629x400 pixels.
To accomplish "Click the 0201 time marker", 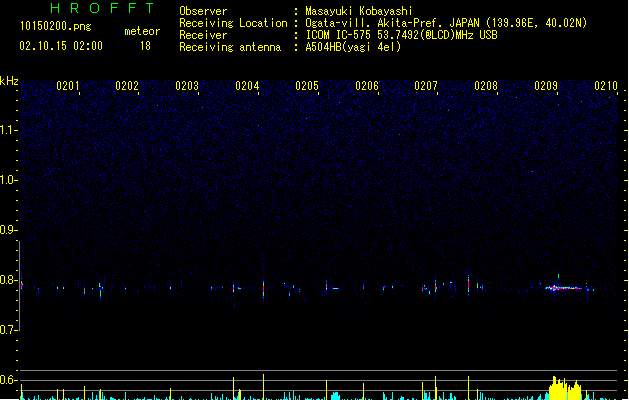I will pos(67,86).
